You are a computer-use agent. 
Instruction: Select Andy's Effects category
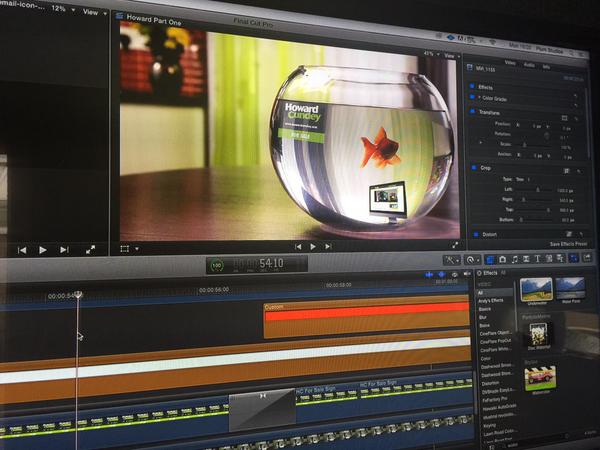coord(491,300)
